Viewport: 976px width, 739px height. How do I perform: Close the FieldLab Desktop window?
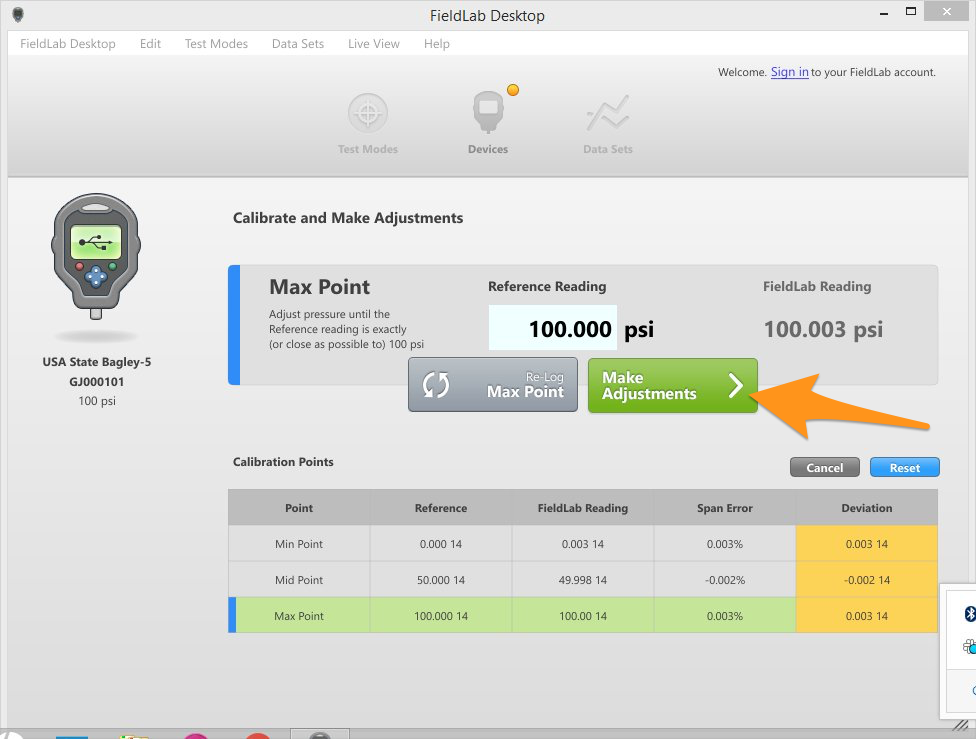click(x=947, y=11)
